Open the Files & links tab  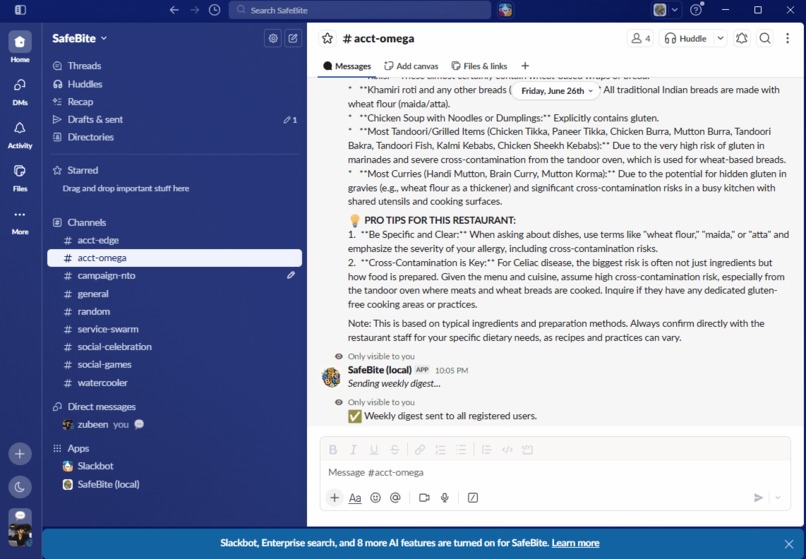479,66
